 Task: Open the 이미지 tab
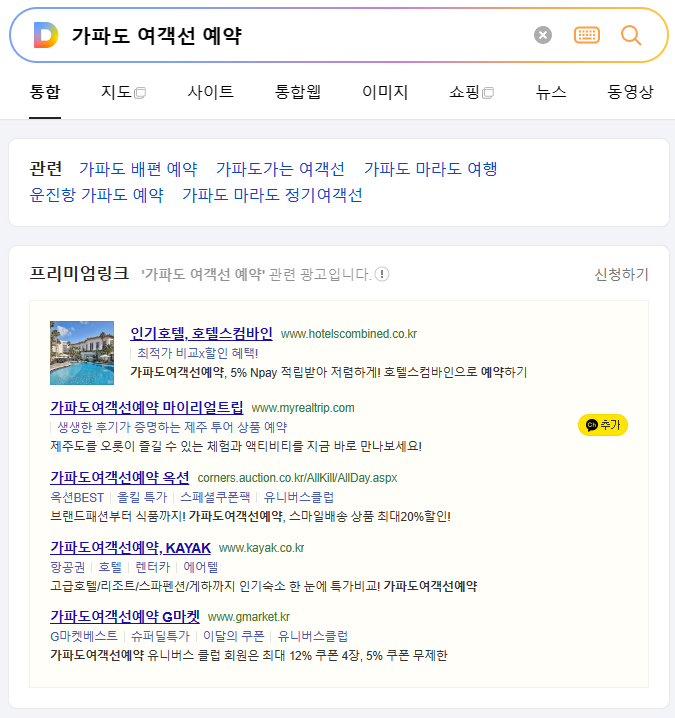pos(385,92)
